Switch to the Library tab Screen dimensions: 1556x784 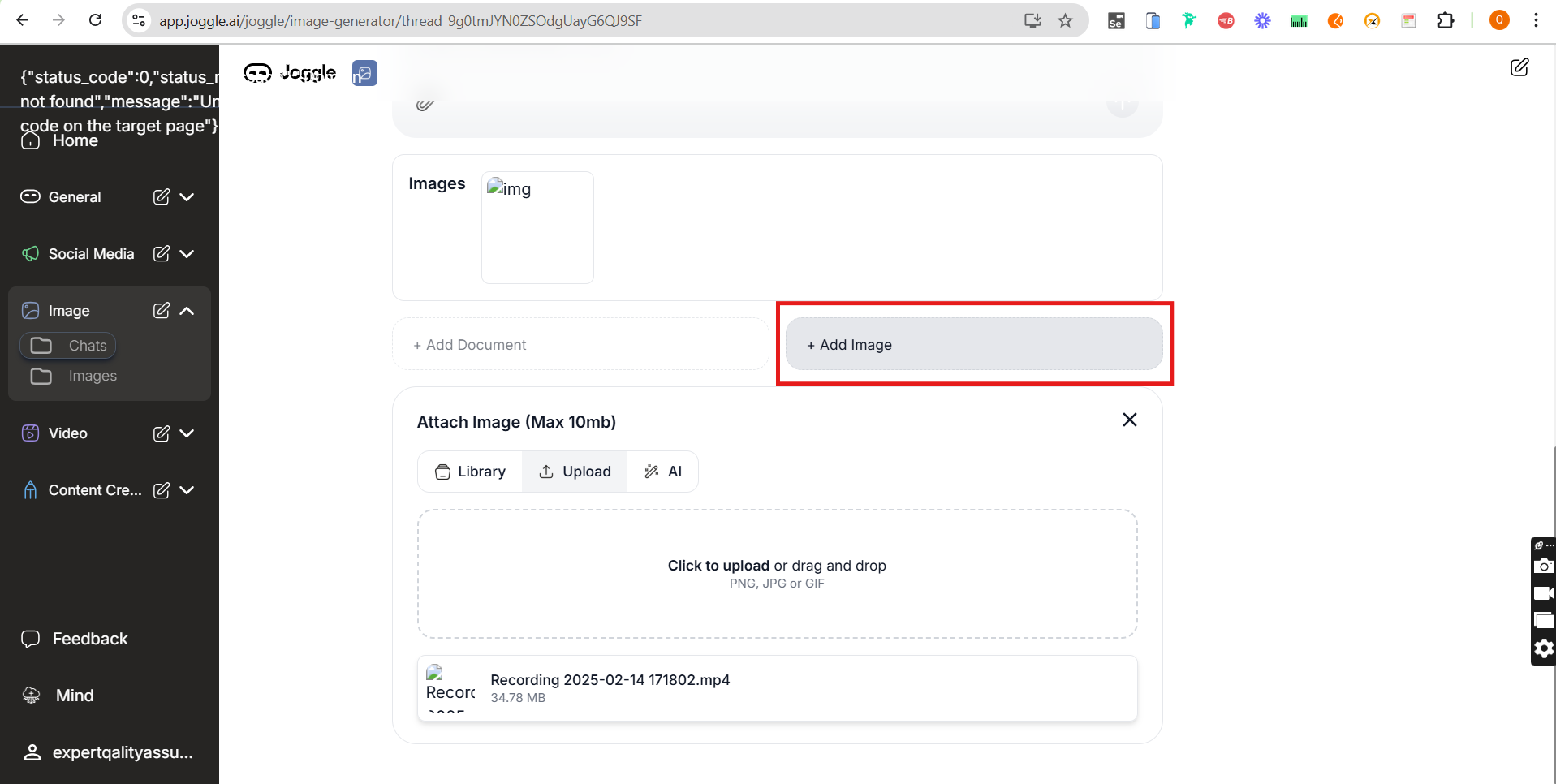(470, 472)
